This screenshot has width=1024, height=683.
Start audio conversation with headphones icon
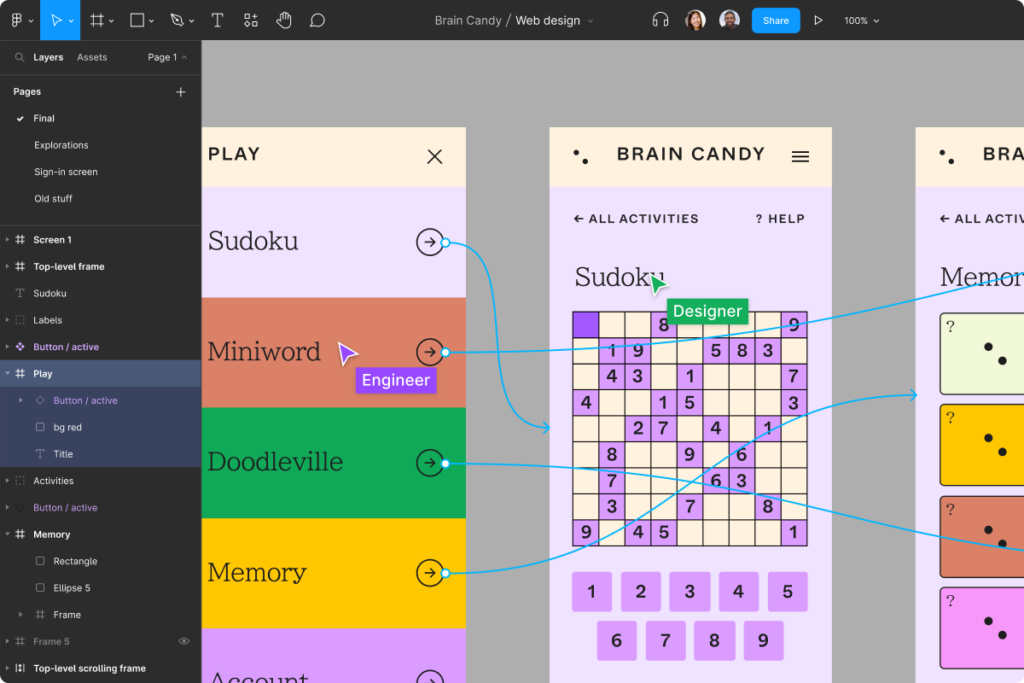pos(660,20)
